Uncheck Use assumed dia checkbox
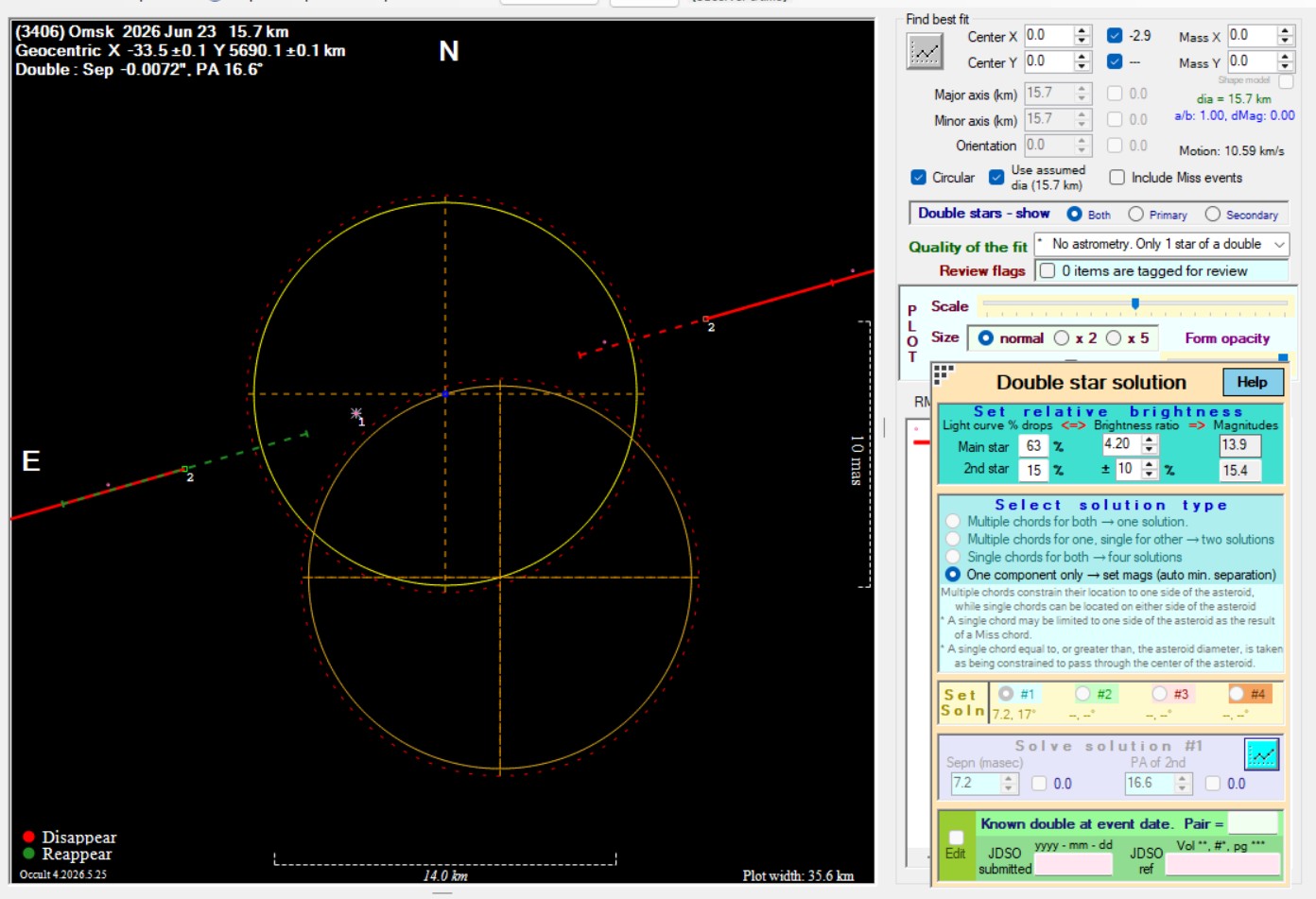The image size is (1316, 899). coord(996,178)
